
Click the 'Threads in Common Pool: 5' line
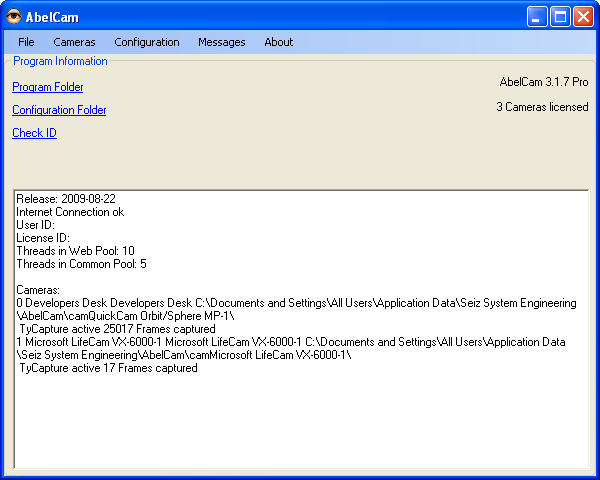[x=82, y=264]
